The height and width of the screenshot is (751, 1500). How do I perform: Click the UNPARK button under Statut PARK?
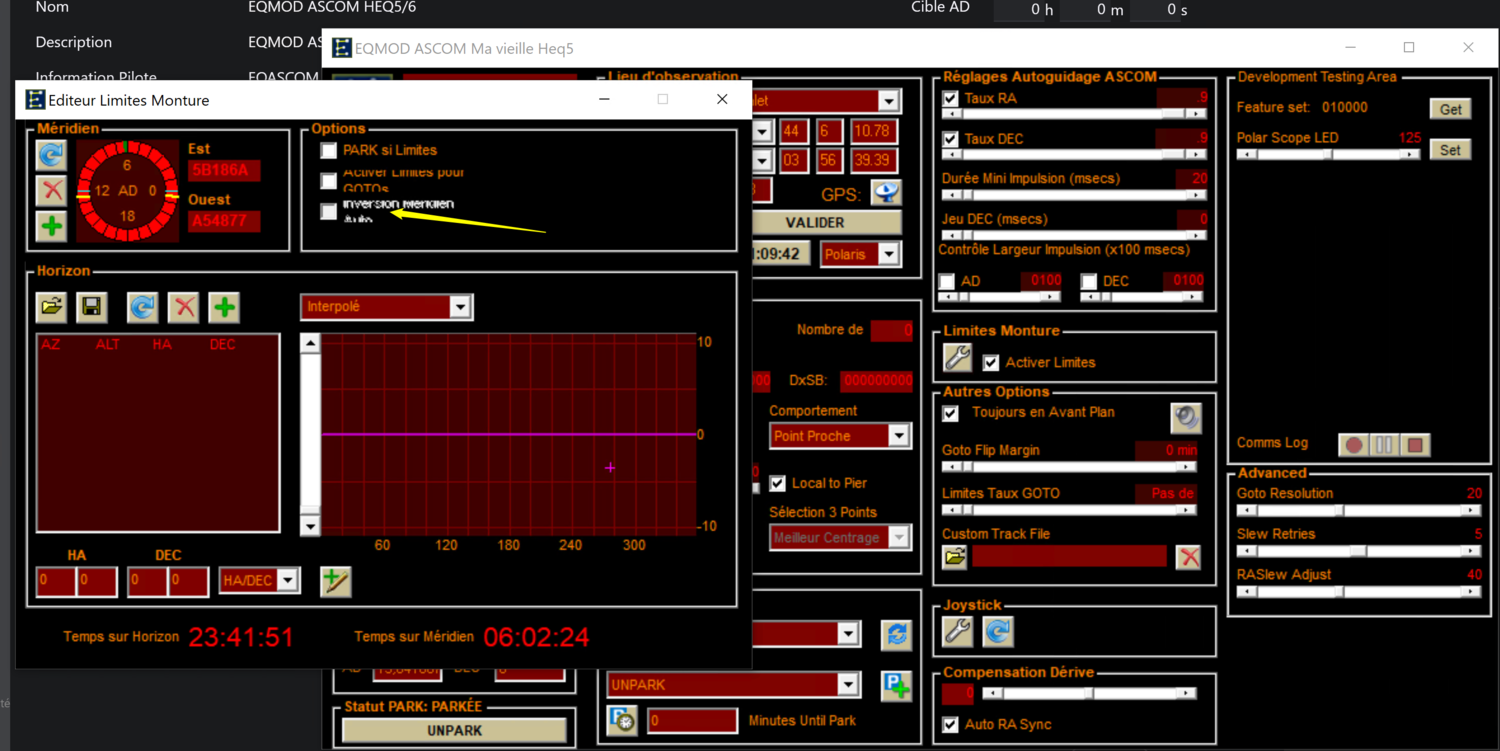[455, 730]
